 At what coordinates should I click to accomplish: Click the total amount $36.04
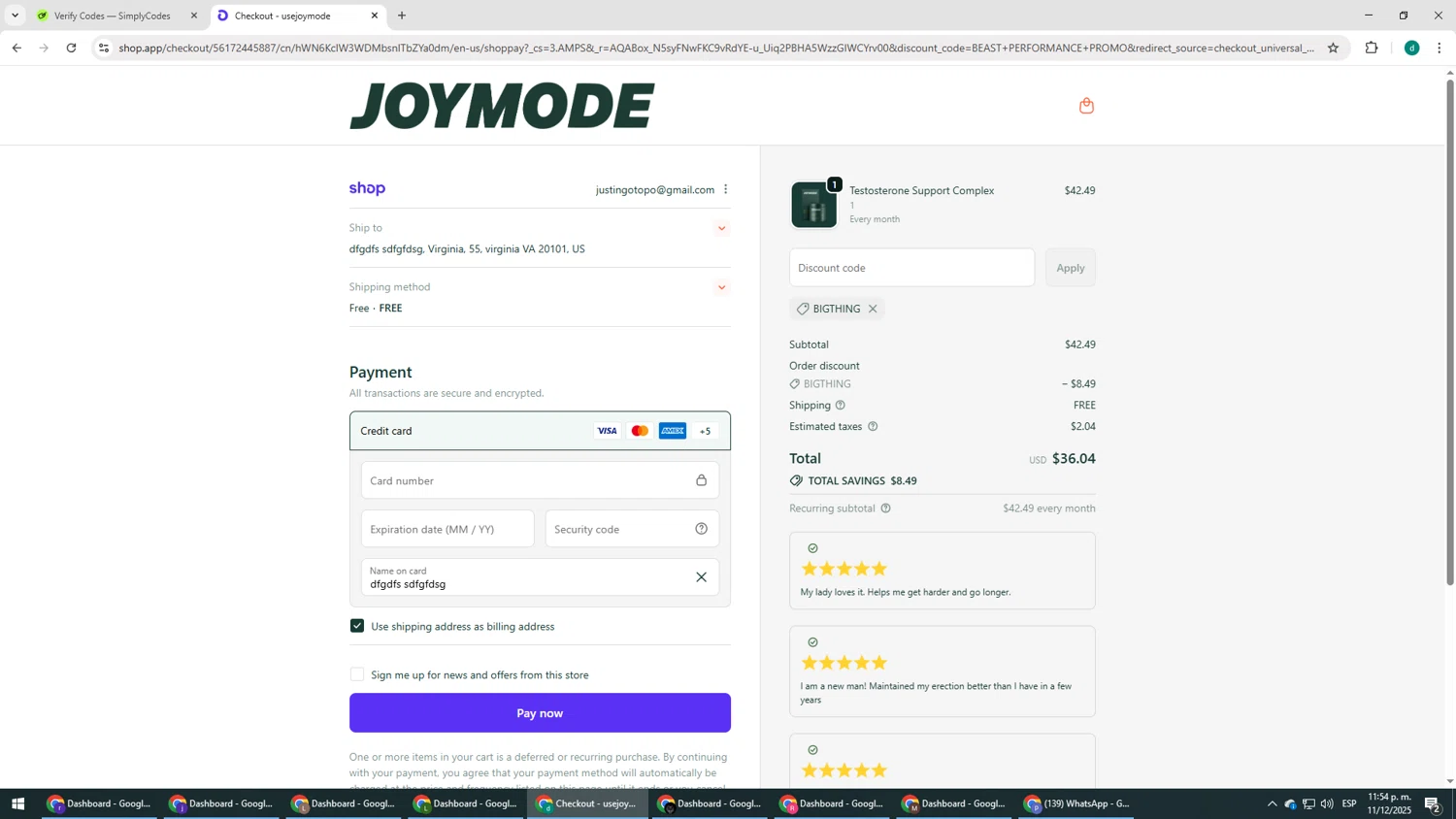[x=1074, y=459]
